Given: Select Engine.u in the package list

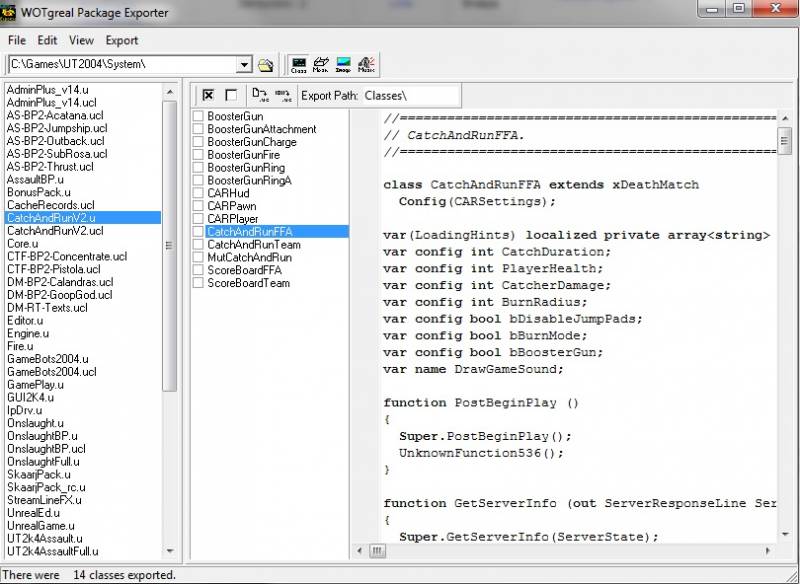Looking at the screenshot, I should pyautogui.click(x=28, y=334).
